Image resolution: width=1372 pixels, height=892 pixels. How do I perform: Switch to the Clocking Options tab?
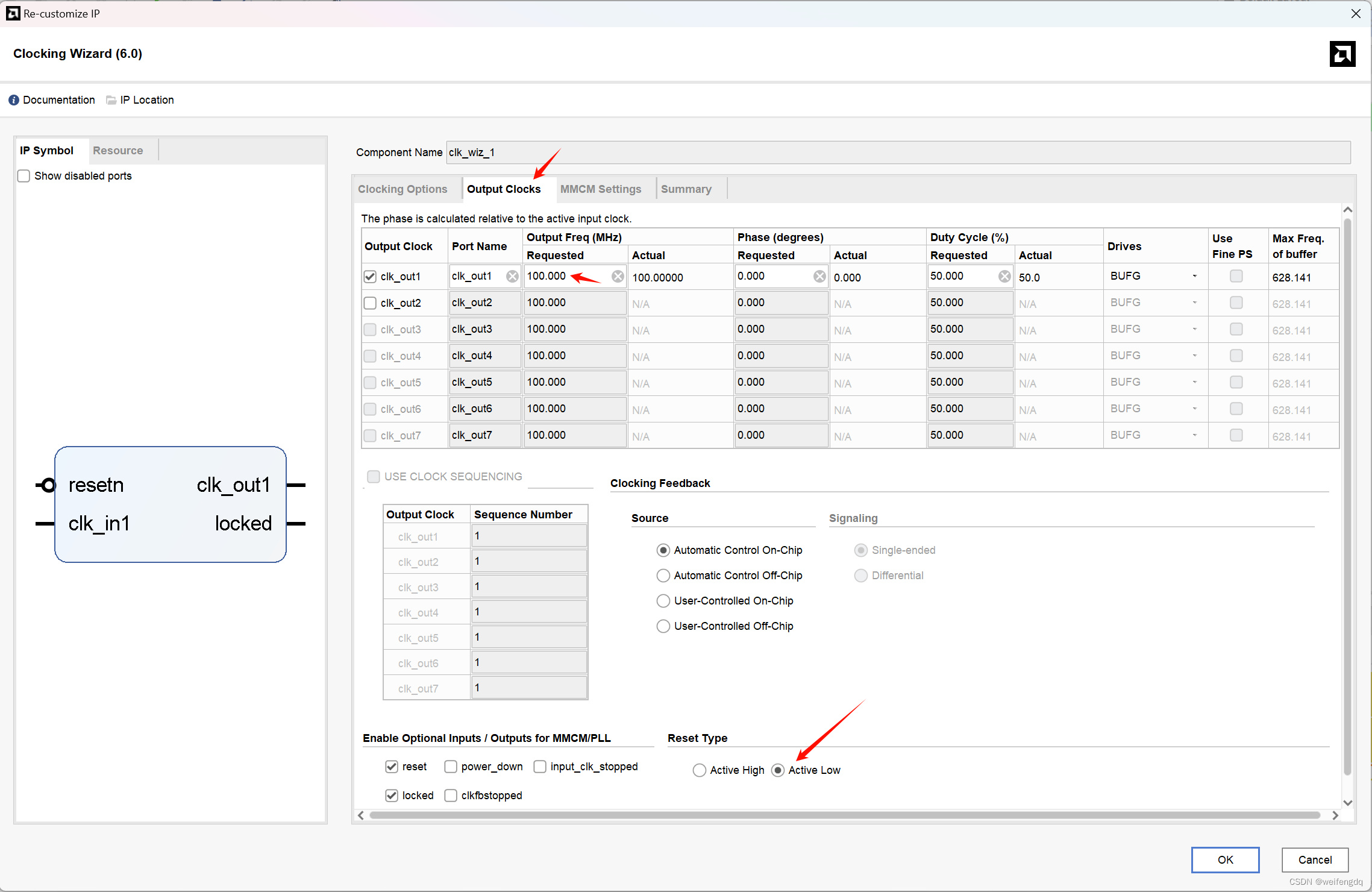(x=403, y=189)
